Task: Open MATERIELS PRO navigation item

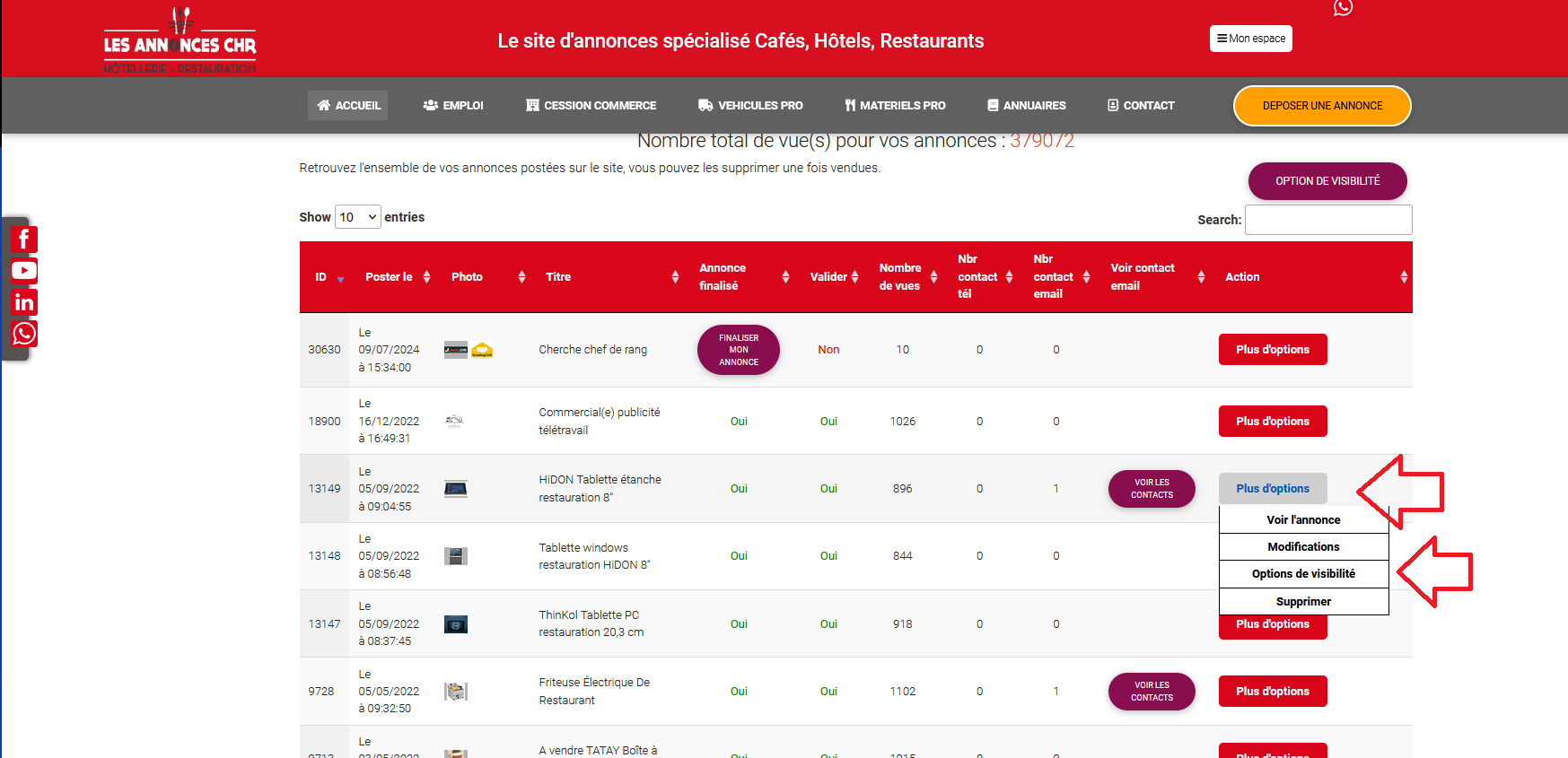Action: [x=895, y=106]
